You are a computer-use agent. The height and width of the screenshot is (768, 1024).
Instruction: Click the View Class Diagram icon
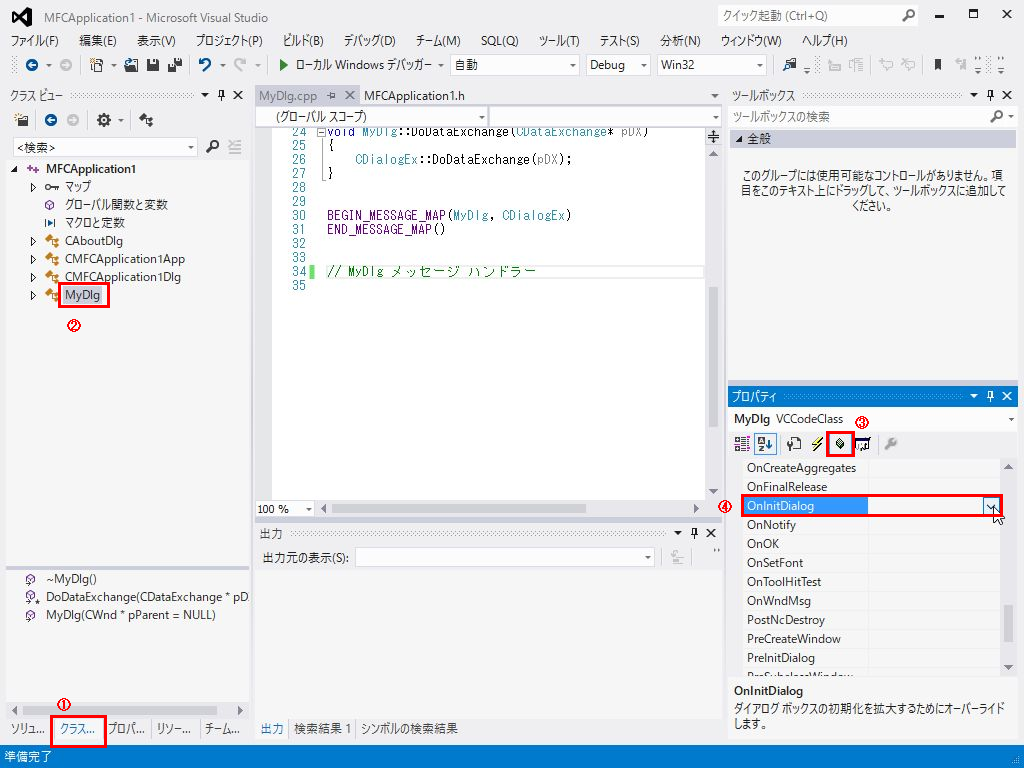tap(146, 120)
